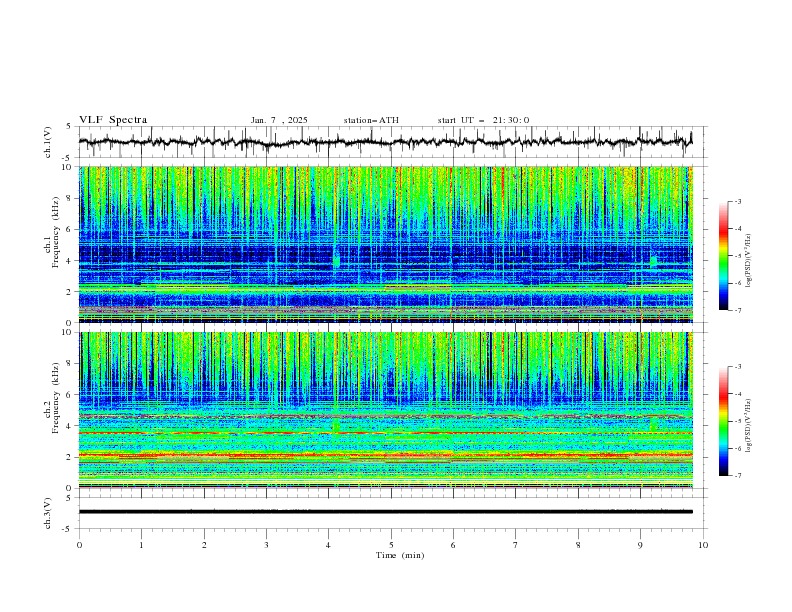Click the "6" kHz tick on ch.1 axis

[69, 229]
